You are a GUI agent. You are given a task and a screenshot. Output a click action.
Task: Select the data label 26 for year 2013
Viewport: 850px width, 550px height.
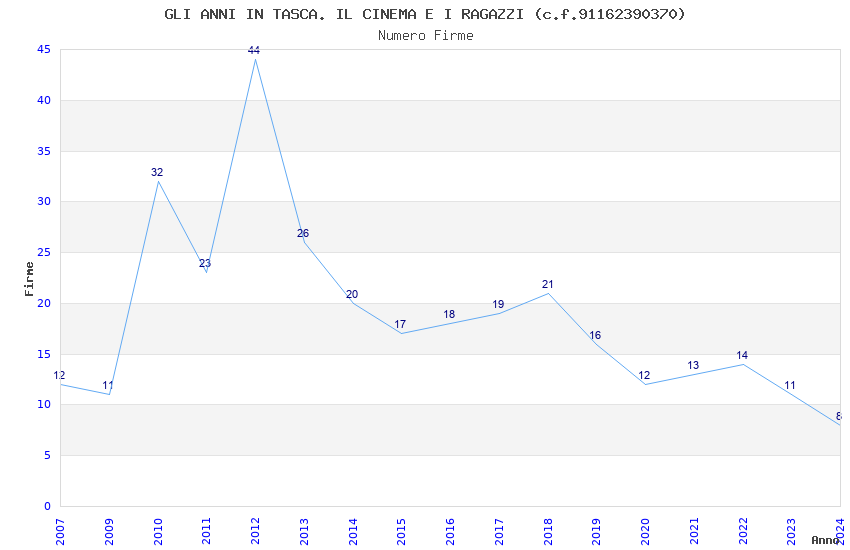(x=303, y=234)
